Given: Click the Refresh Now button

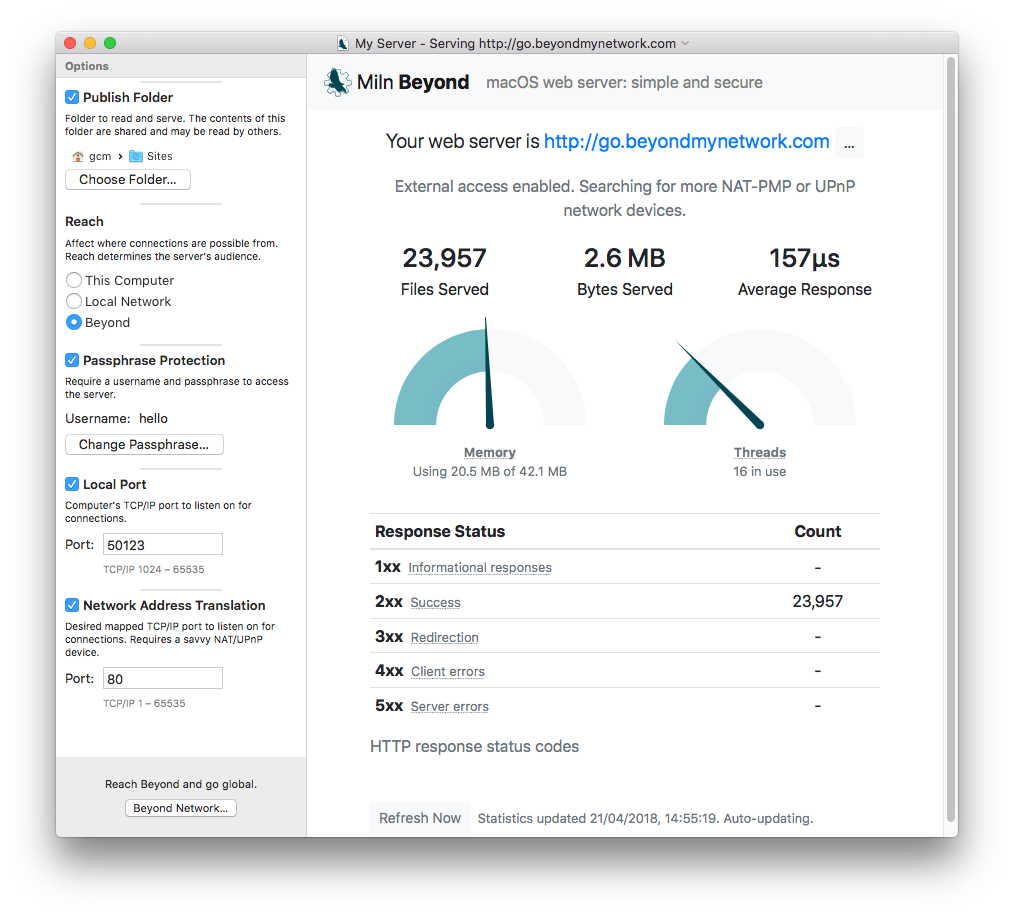Looking at the screenshot, I should [x=420, y=818].
